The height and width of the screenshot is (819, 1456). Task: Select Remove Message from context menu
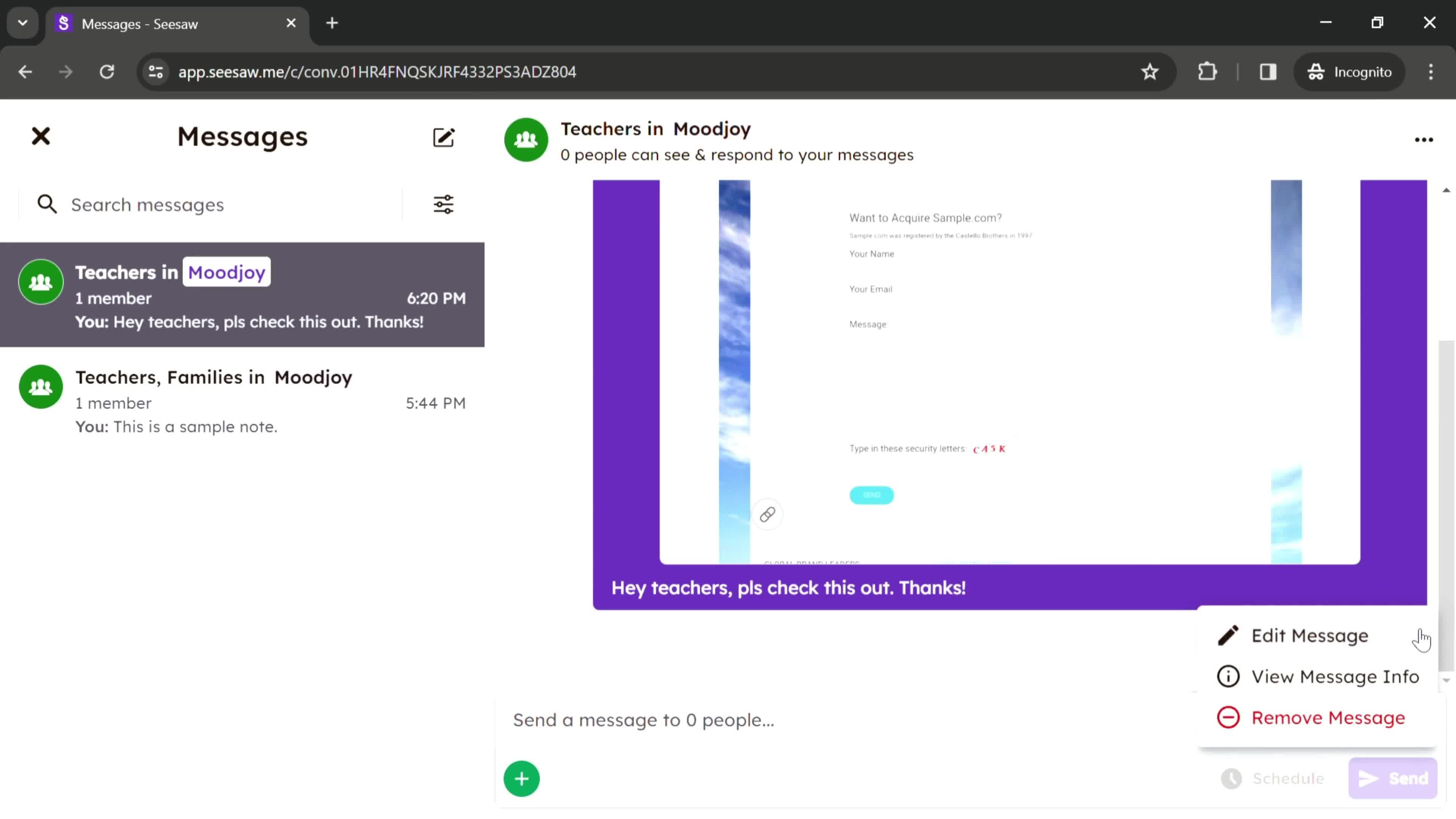point(1328,717)
